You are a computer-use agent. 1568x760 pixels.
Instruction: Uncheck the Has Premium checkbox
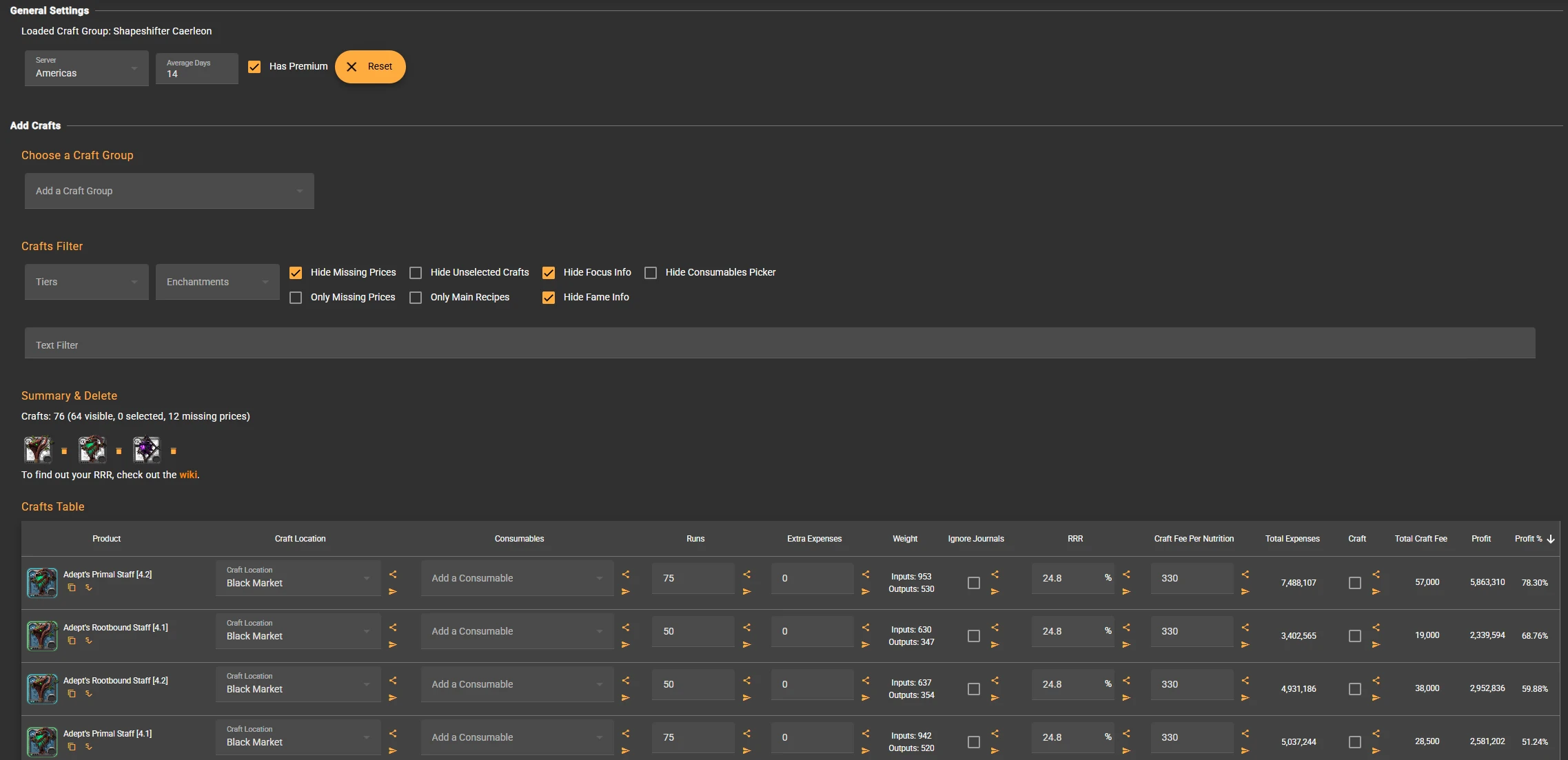tap(254, 67)
